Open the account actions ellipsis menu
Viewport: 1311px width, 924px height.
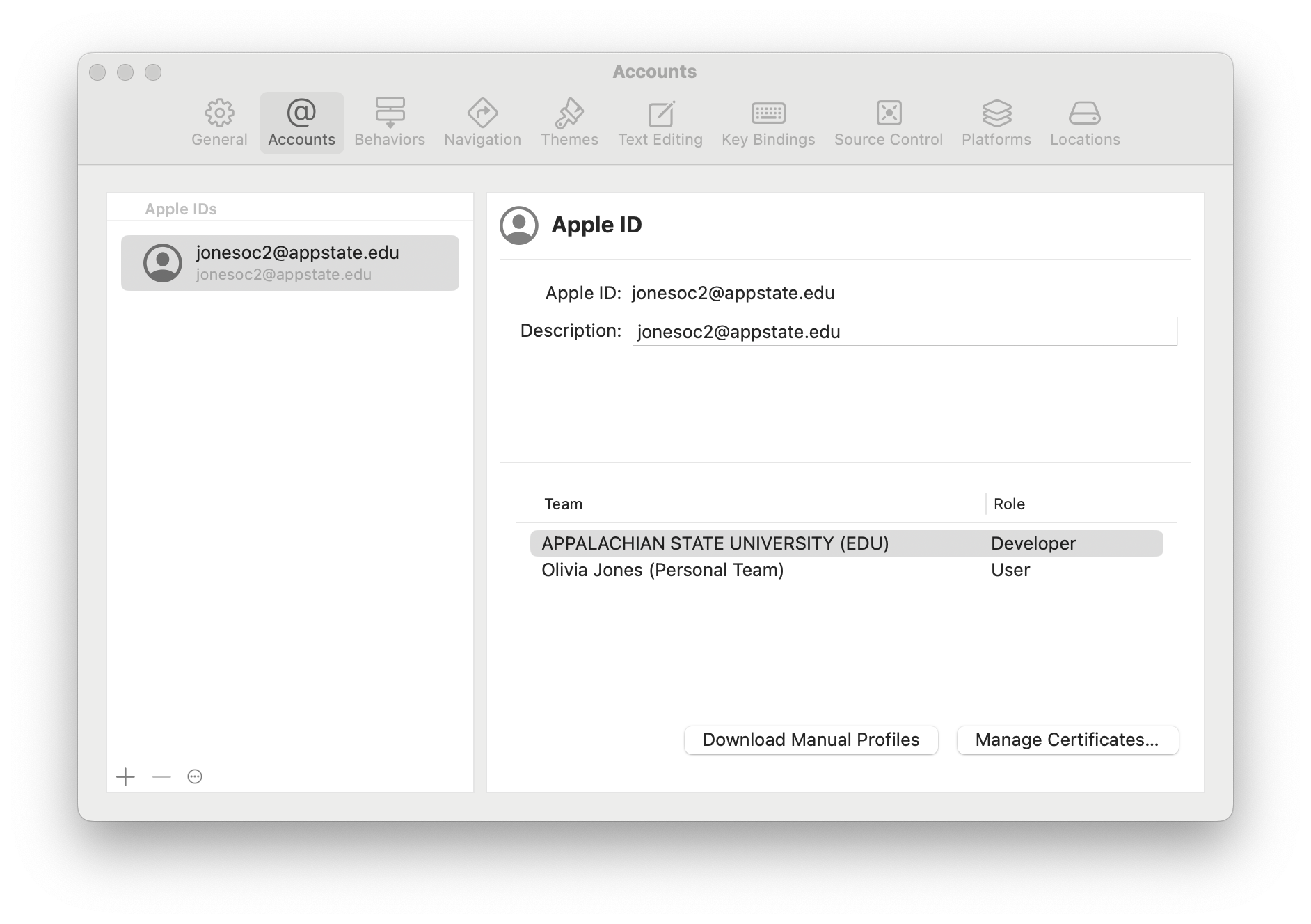pyautogui.click(x=195, y=776)
